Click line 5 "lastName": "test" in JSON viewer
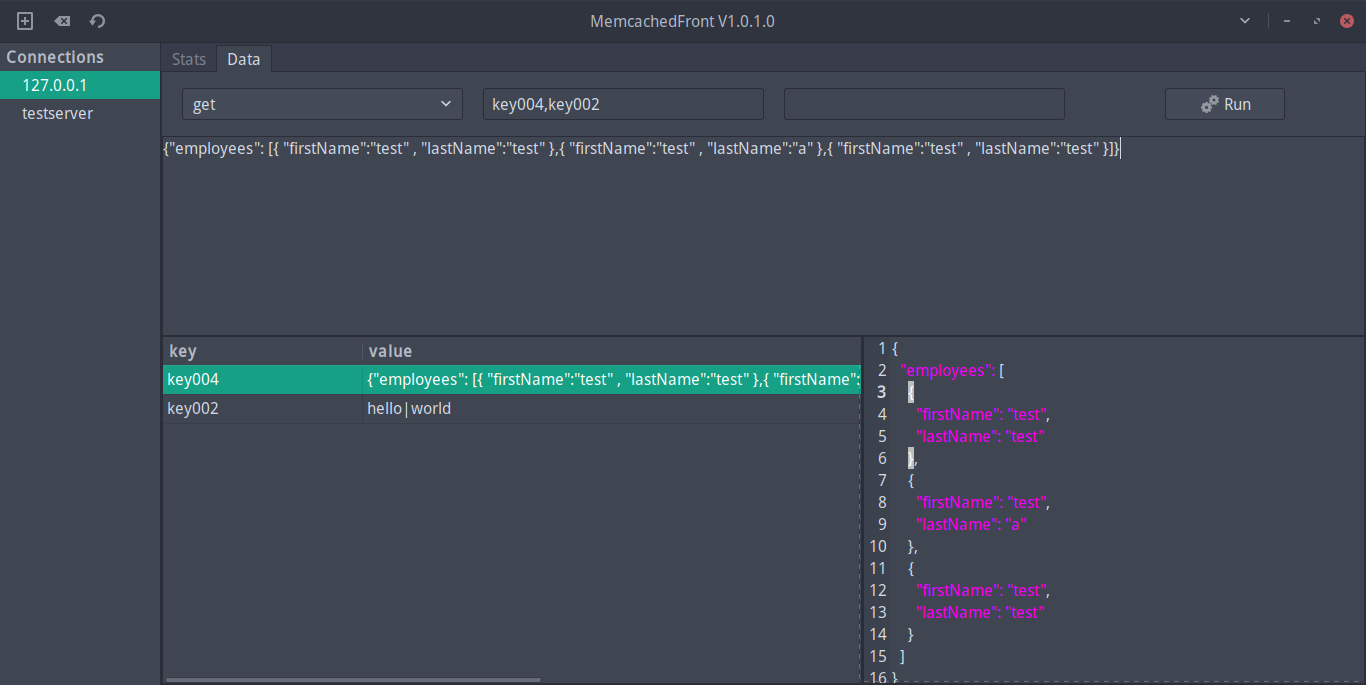 (980, 436)
